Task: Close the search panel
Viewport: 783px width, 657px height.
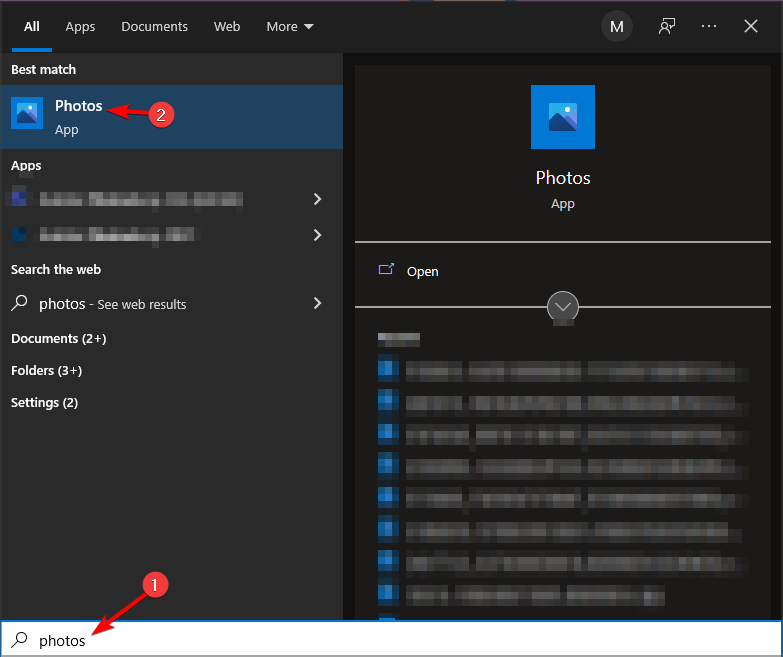Action: 751,26
